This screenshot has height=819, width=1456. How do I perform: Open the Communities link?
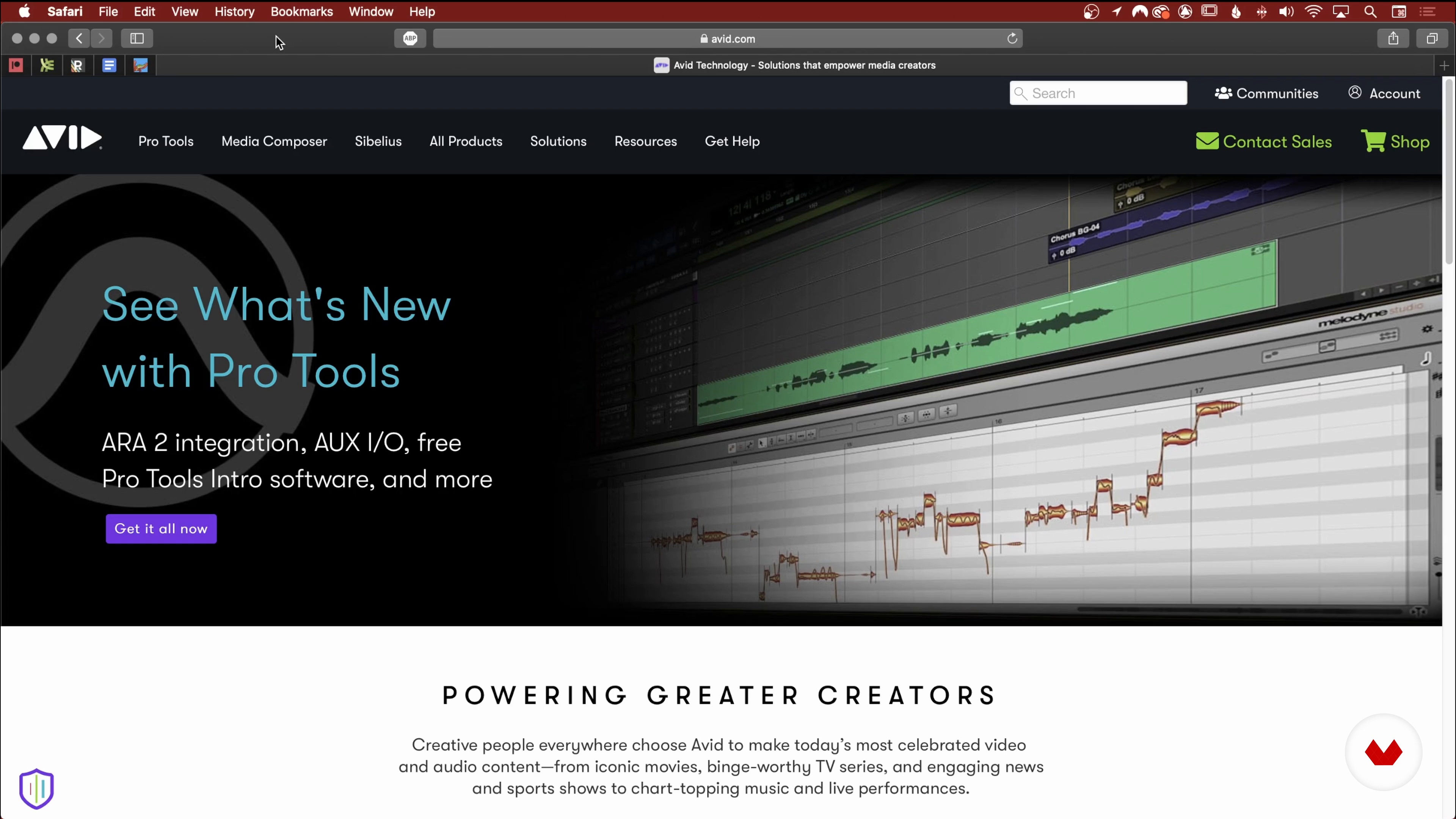(1267, 93)
